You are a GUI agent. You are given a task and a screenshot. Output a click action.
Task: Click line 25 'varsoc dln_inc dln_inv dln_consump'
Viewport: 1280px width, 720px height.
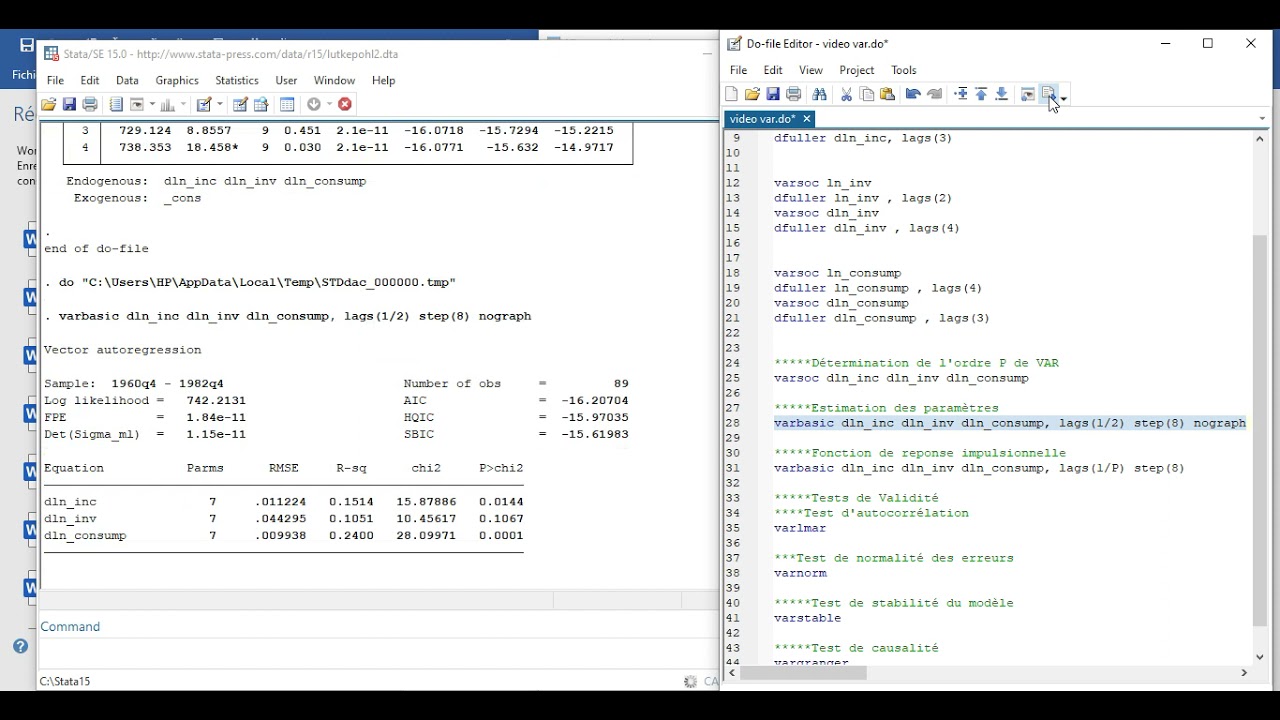[901, 378]
